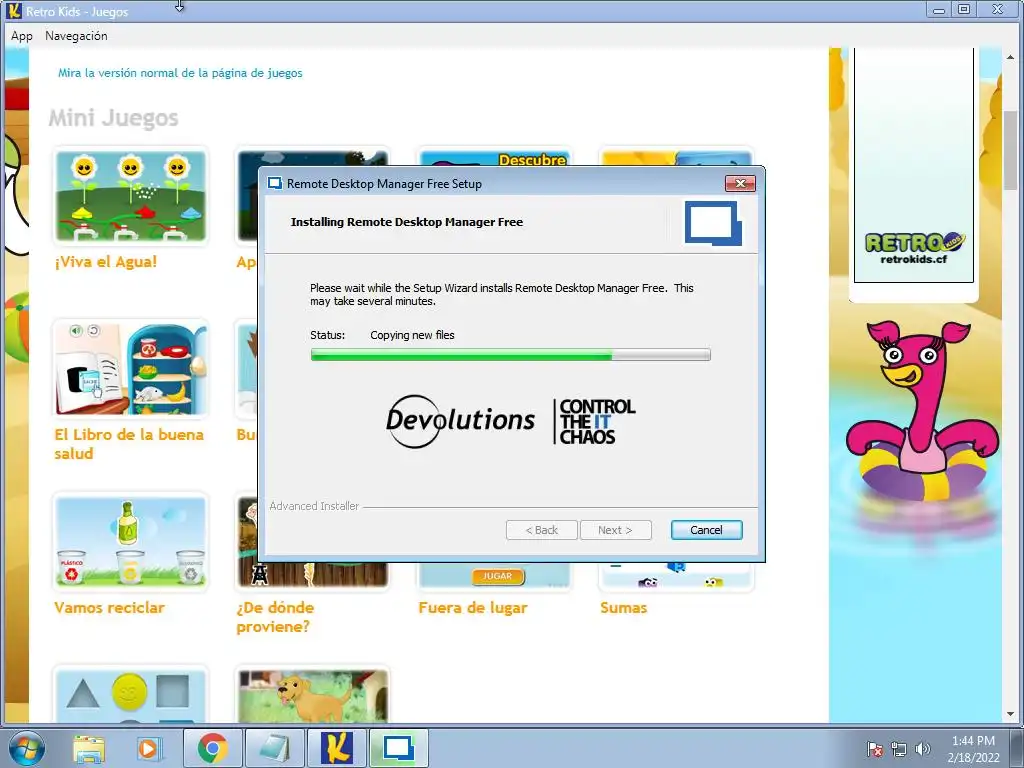Click the Action Center flag tray icon

[x=874, y=749]
